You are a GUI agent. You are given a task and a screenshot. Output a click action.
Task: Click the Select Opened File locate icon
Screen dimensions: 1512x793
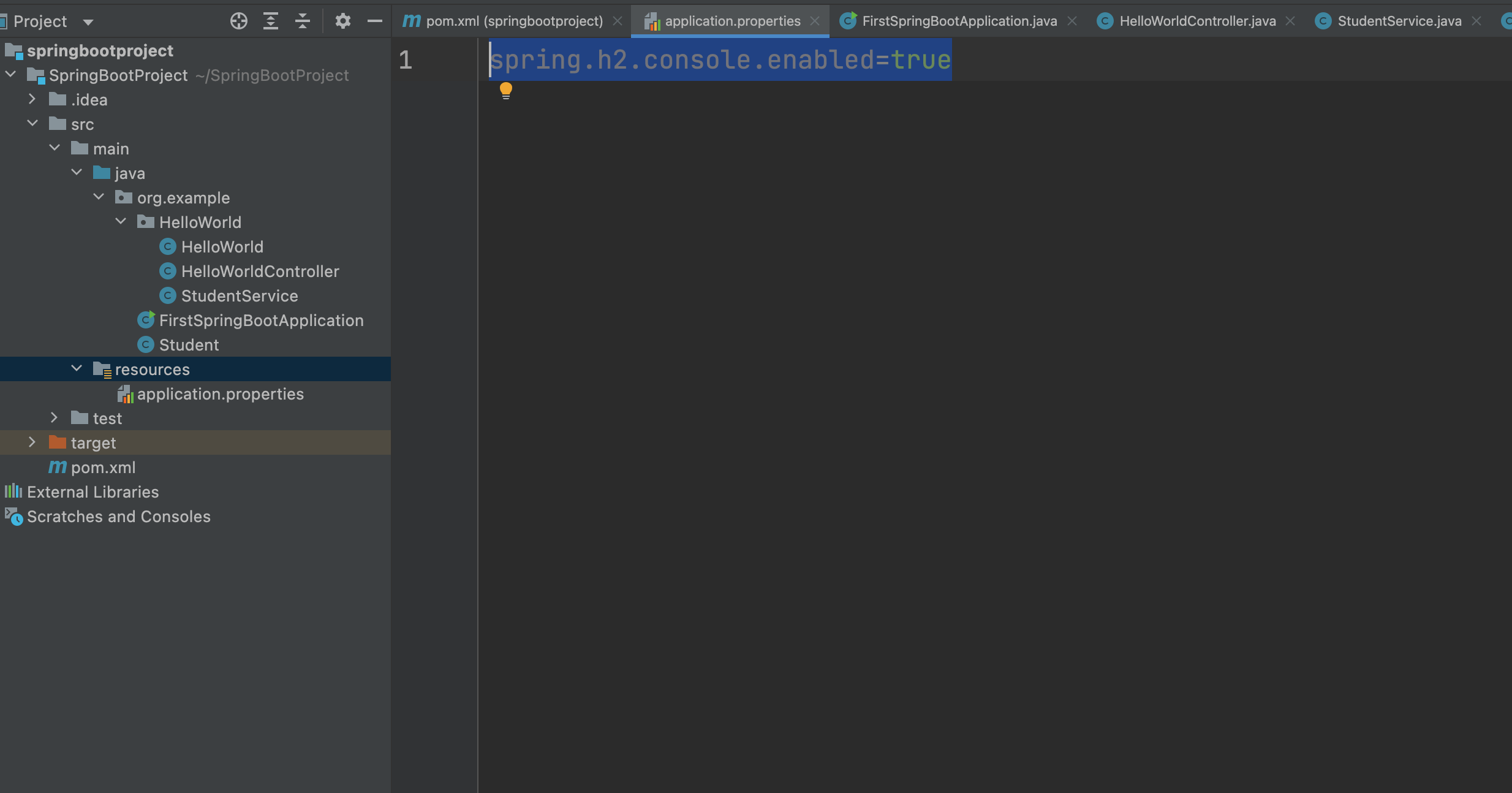click(x=239, y=21)
